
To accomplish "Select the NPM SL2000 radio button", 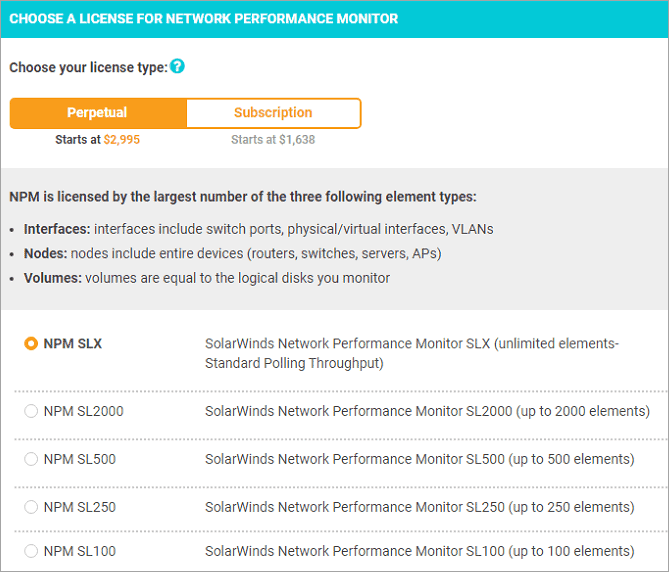I will click(x=31, y=411).
